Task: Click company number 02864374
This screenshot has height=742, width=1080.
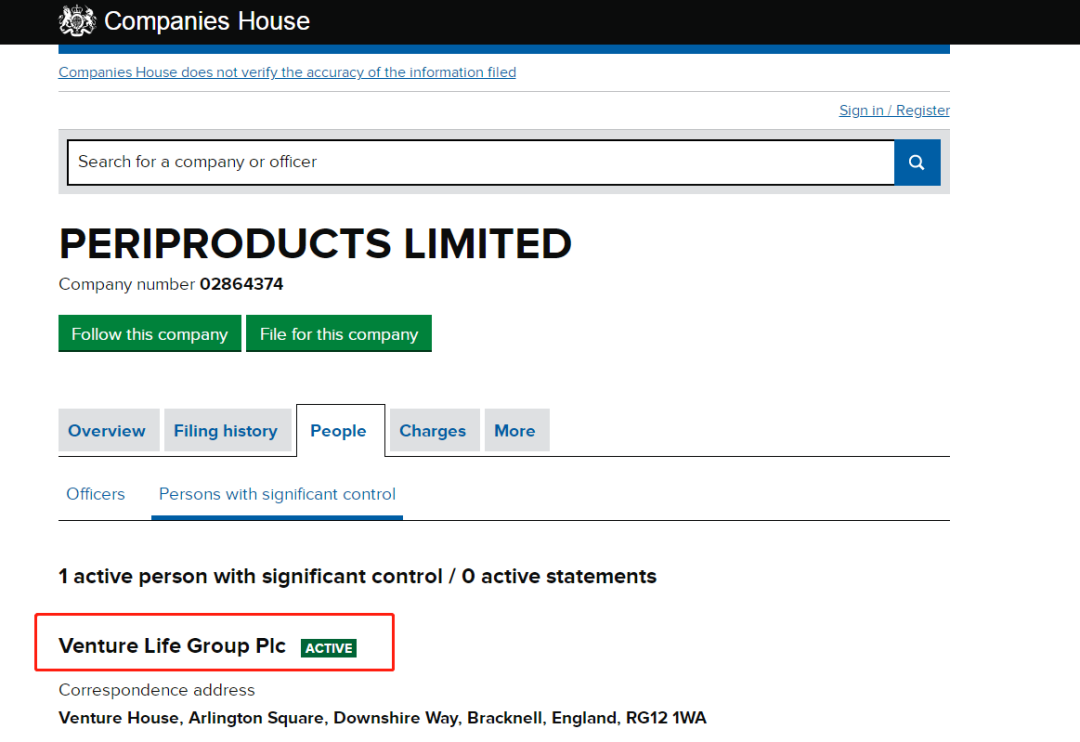Action: coord(241,284)
